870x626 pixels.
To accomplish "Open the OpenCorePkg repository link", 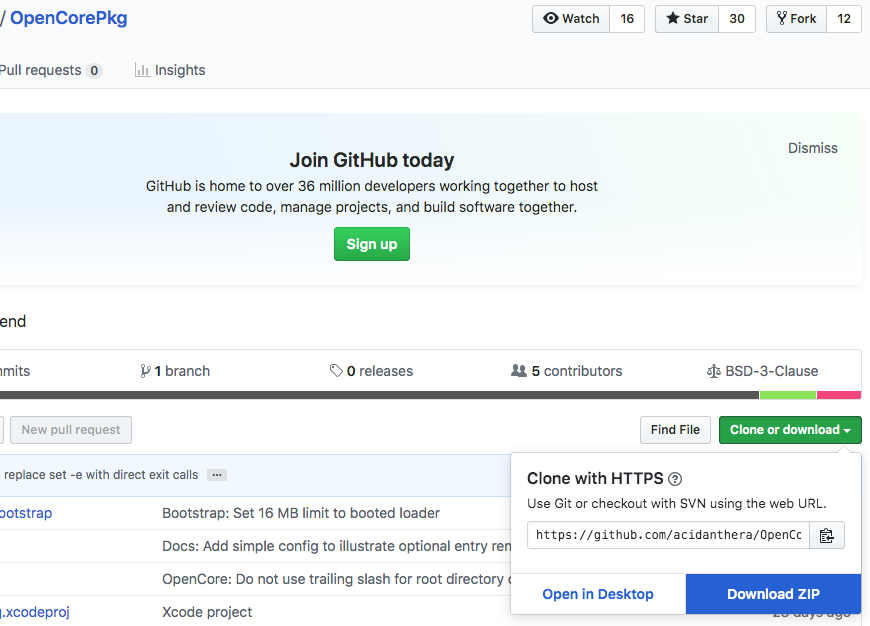I will 69,18.
